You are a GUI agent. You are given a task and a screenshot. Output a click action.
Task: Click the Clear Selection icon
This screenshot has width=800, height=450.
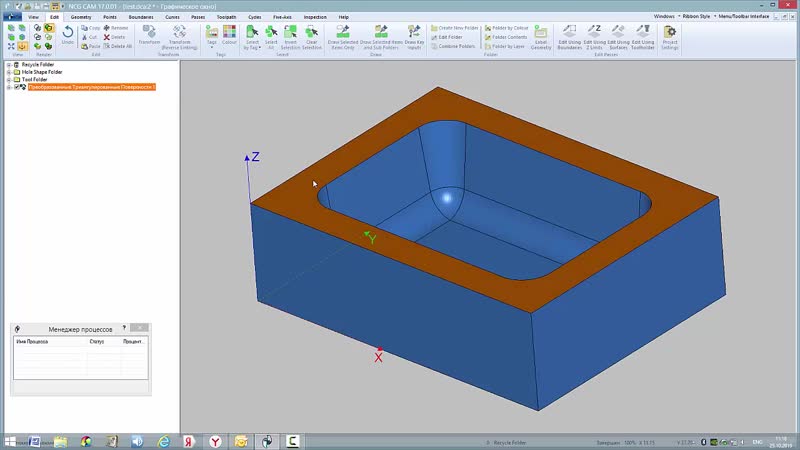tap(311, 36)
